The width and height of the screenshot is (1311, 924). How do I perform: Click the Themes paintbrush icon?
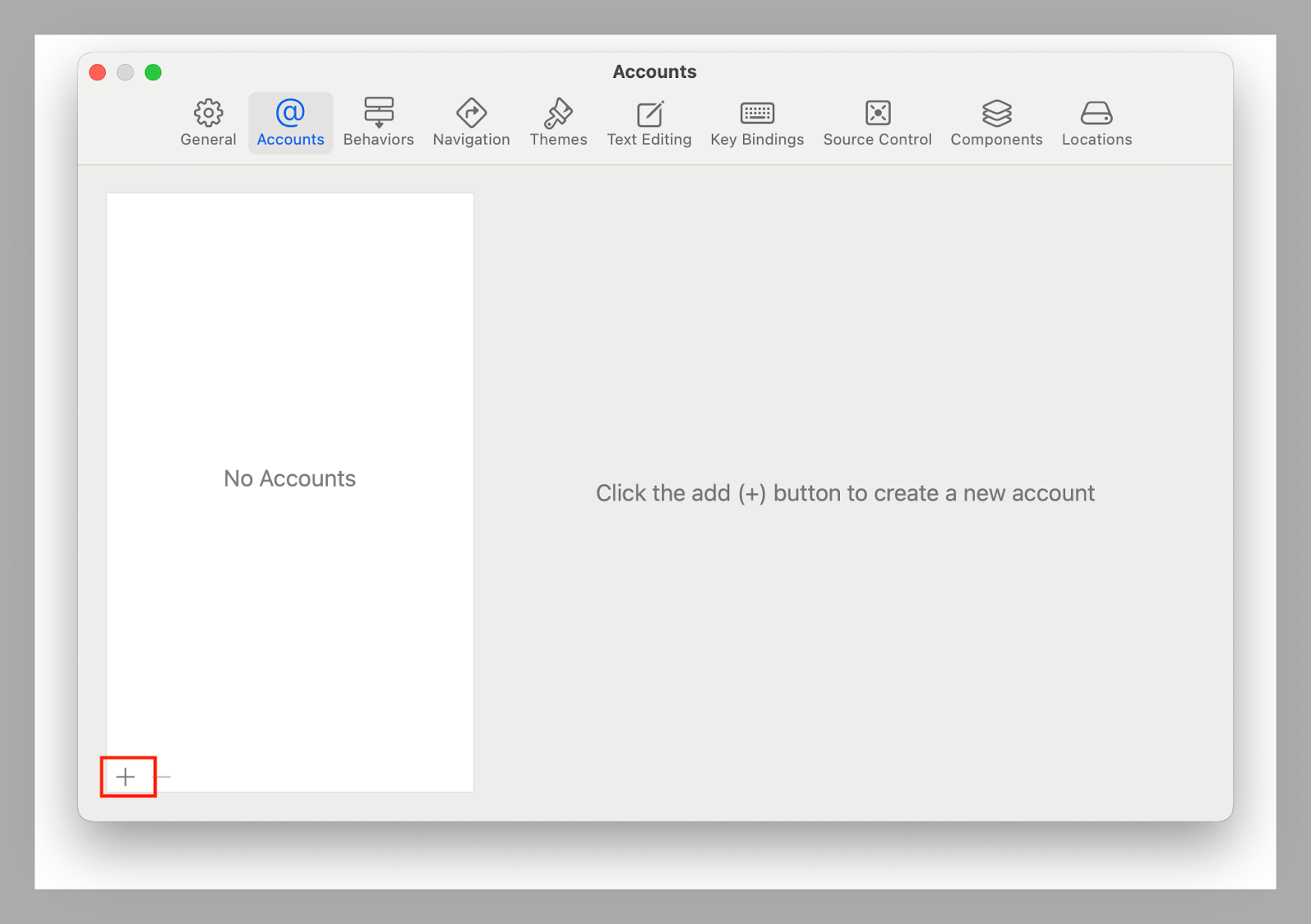coord(558,113)
